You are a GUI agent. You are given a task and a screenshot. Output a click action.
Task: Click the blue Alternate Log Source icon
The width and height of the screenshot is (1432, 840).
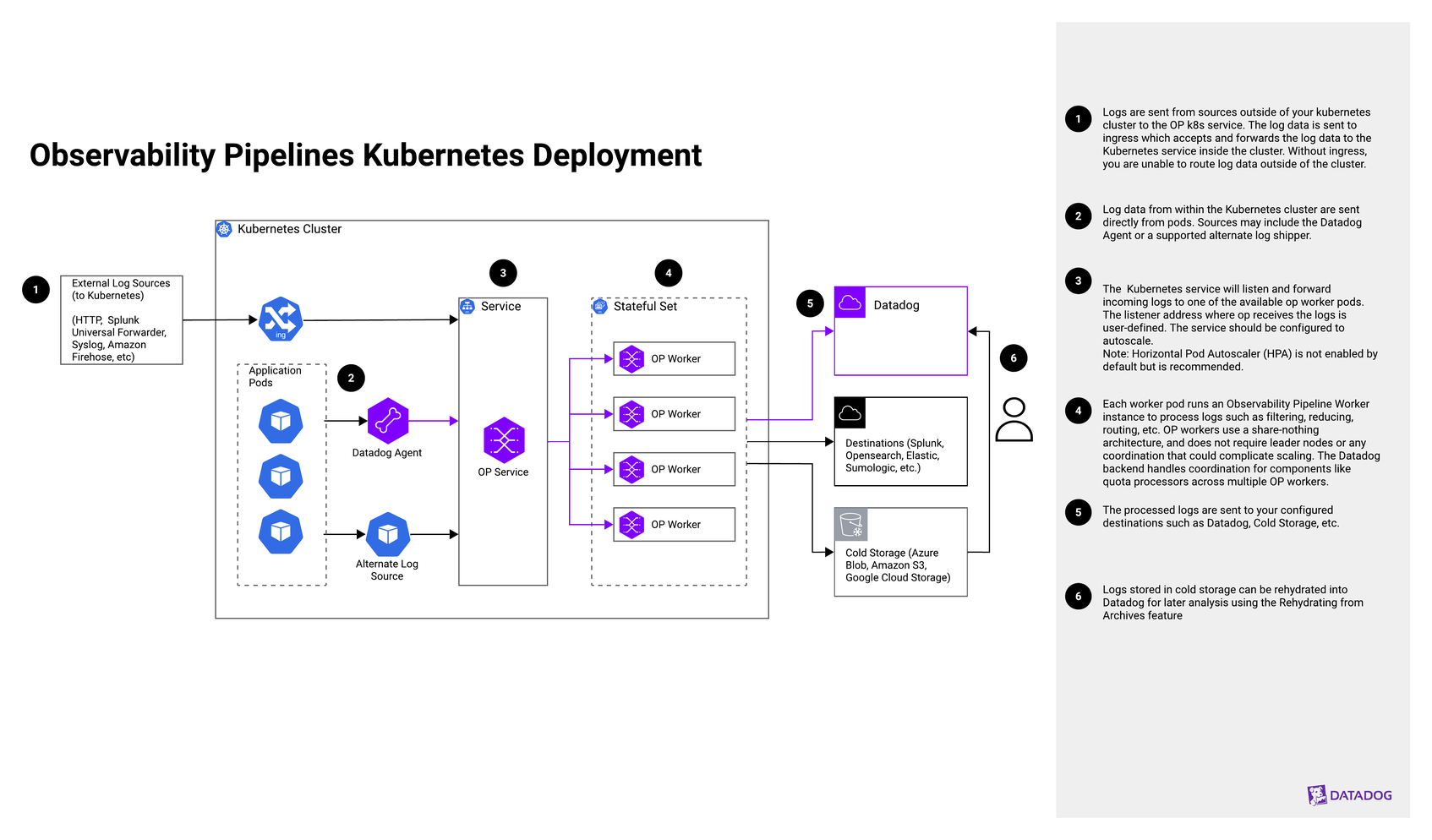point(388,534)
